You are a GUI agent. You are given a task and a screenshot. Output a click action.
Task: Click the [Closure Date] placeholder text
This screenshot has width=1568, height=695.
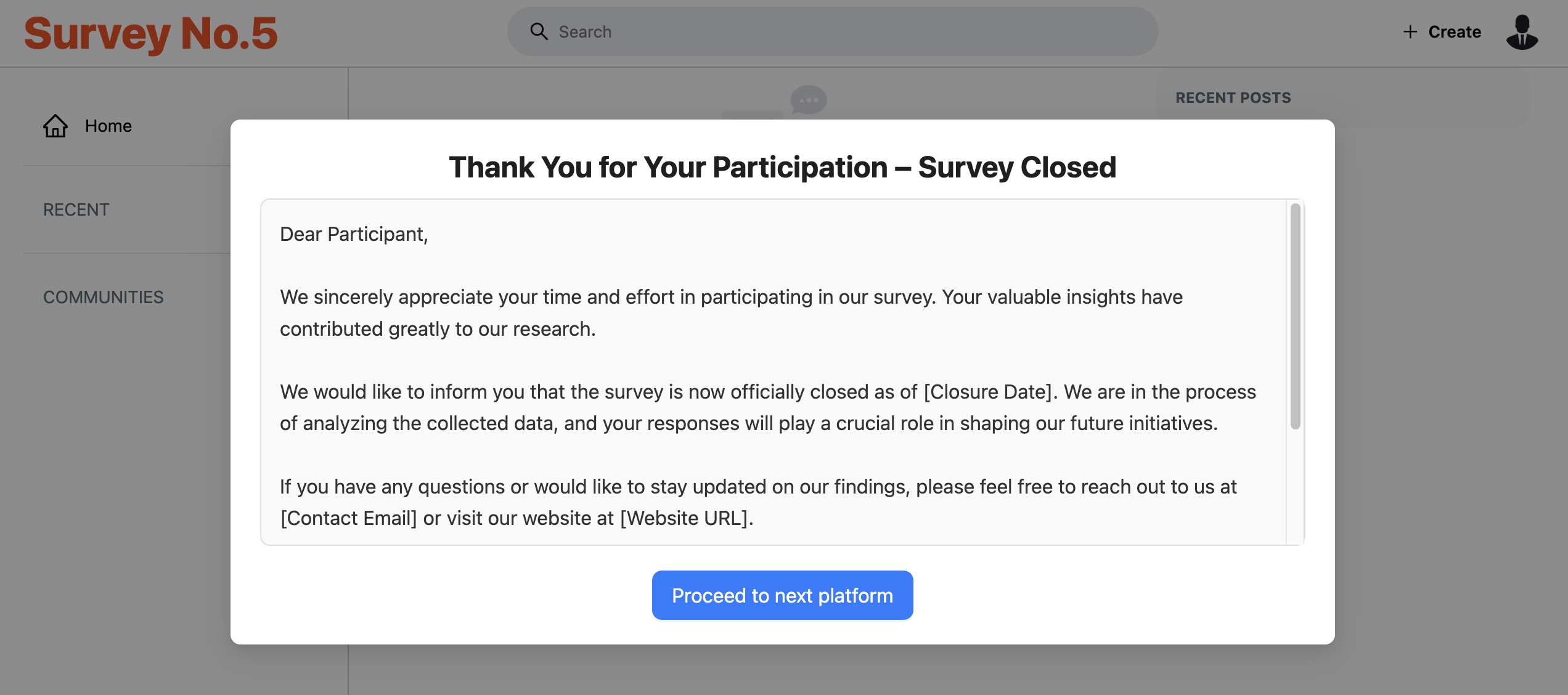989,391
